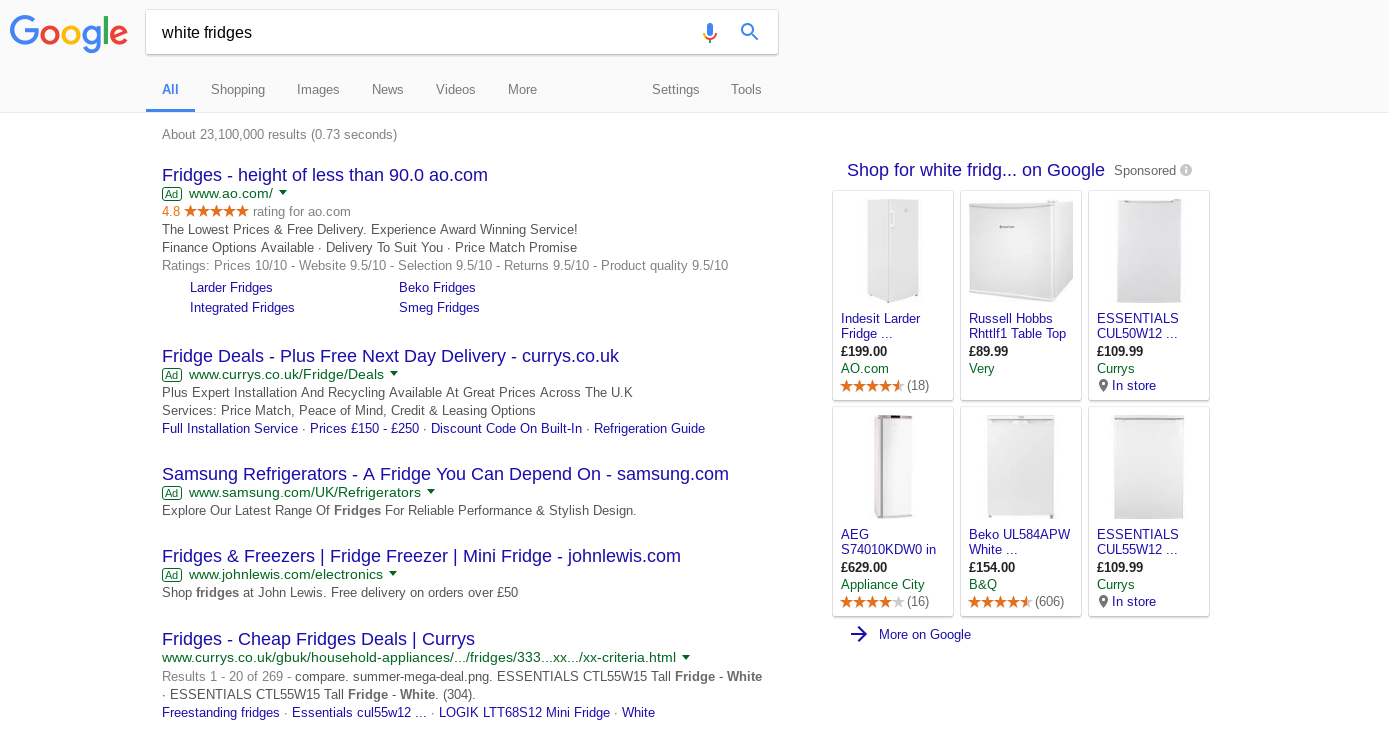Click the ESSENTIALS CUL50W12 product image
1389x737 pixels.
[x=1149, y=250]
